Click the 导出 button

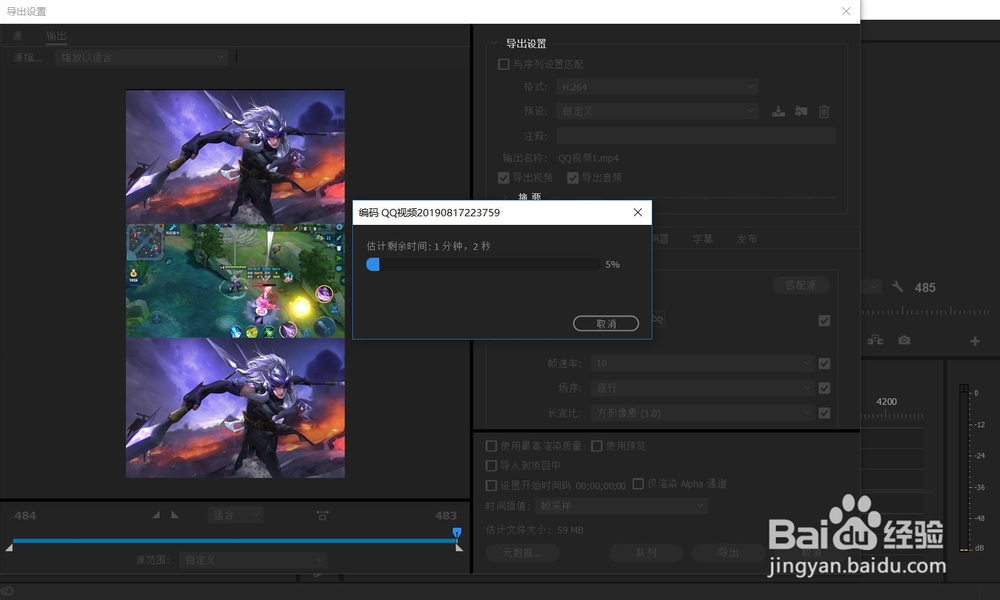pos(728,553)
